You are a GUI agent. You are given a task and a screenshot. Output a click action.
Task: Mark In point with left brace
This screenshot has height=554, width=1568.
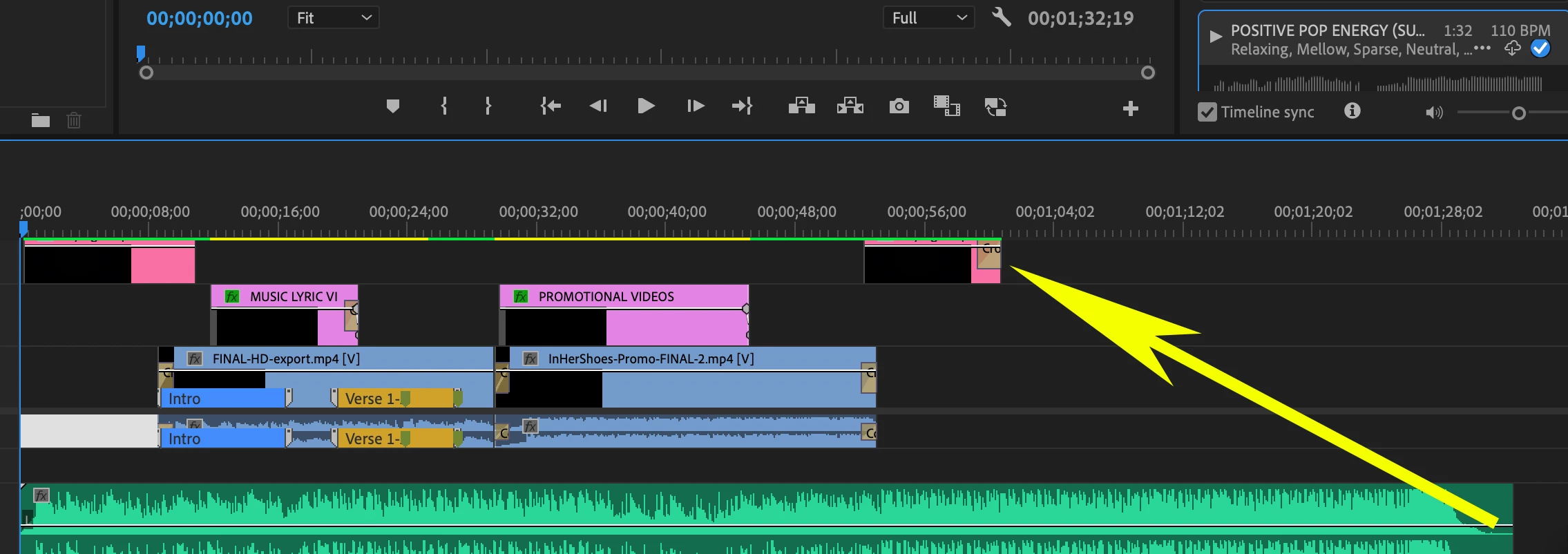444,106
